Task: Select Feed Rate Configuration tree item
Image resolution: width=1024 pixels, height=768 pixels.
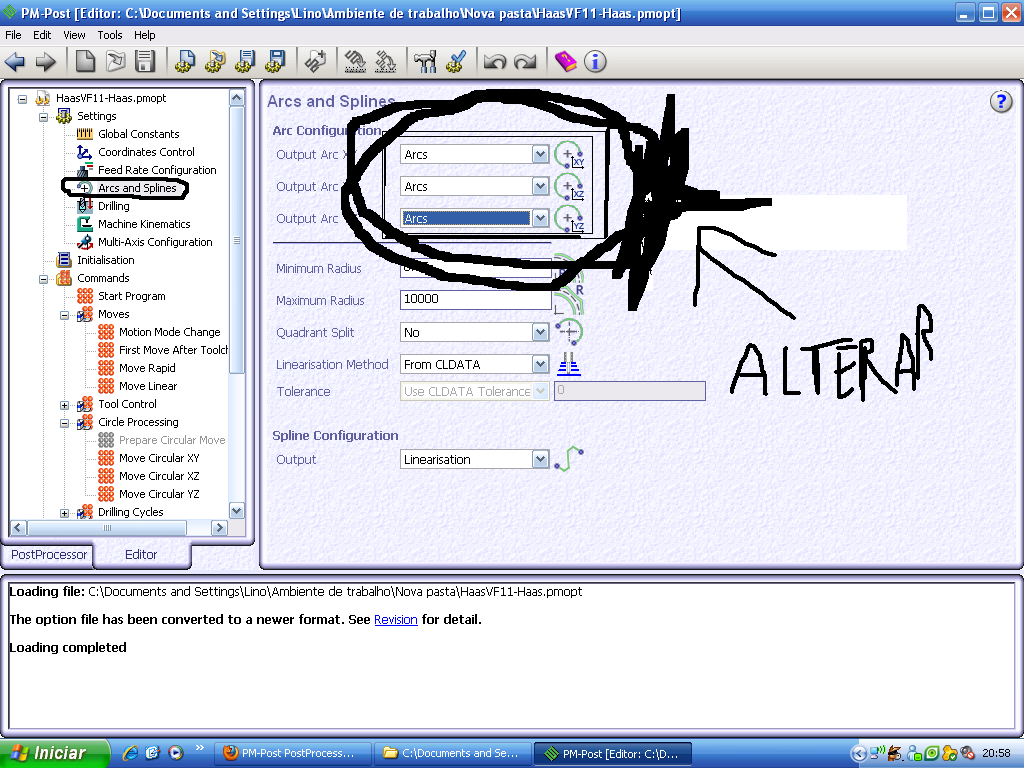Action: (157, 170)
